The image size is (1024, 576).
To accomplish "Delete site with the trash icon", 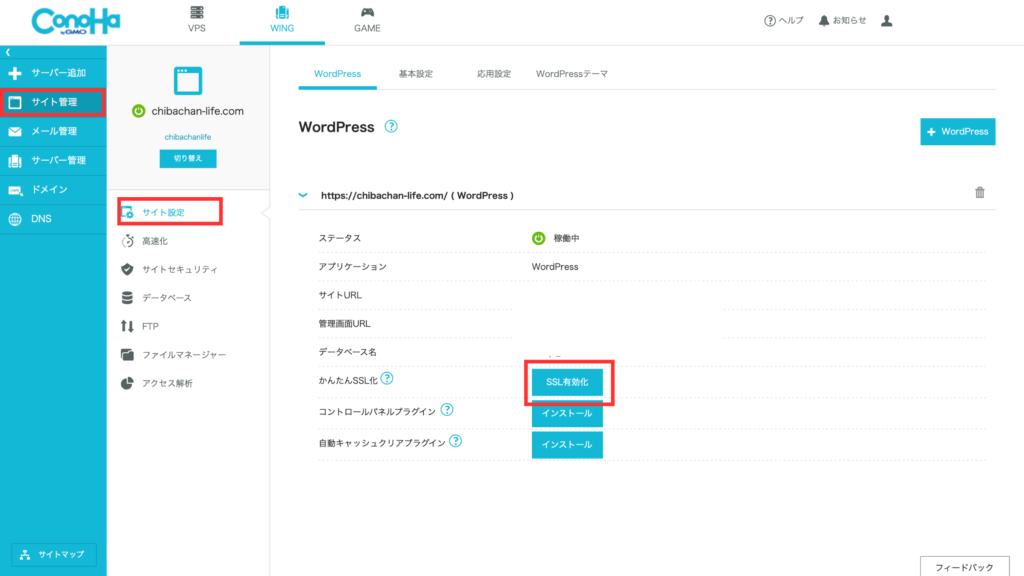I will tap(980, 193).
